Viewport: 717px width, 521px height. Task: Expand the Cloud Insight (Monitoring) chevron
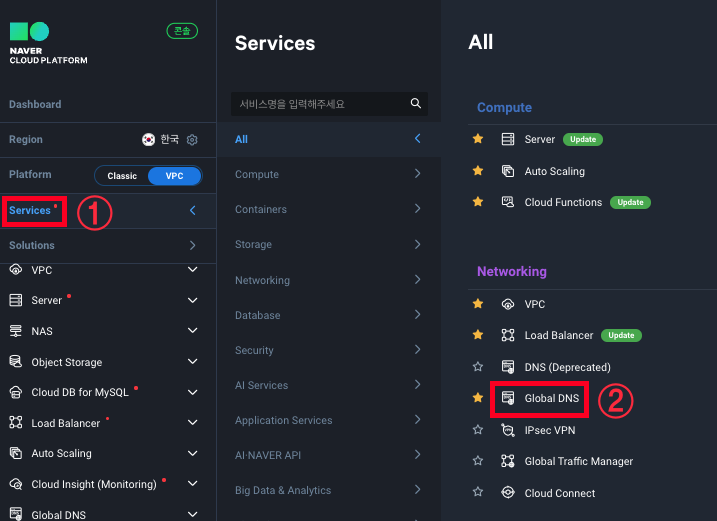pyautogui.click(x=193, y=483)
